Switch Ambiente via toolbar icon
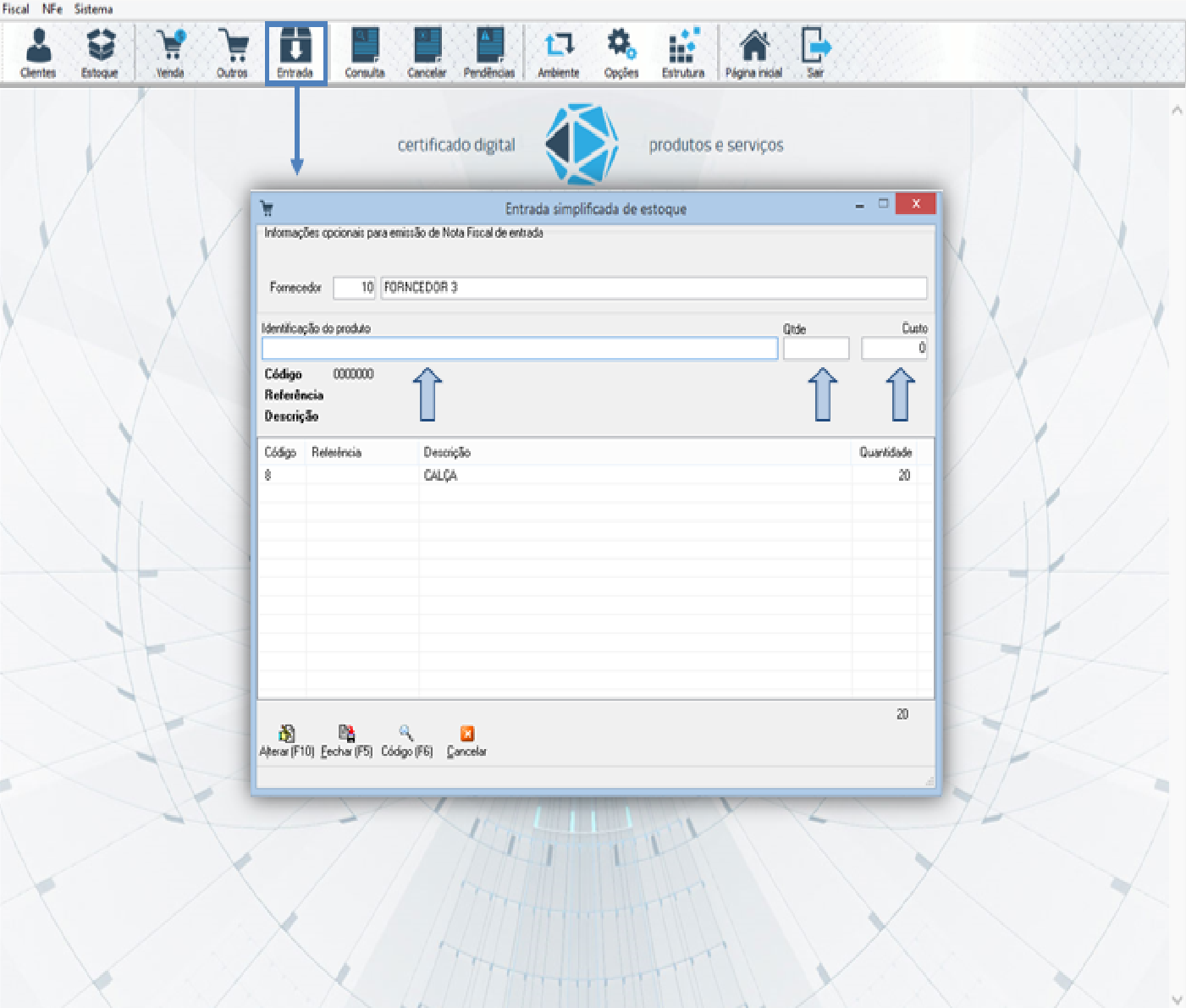This screenshot has width=1186, height=1008. coord(559,52)
